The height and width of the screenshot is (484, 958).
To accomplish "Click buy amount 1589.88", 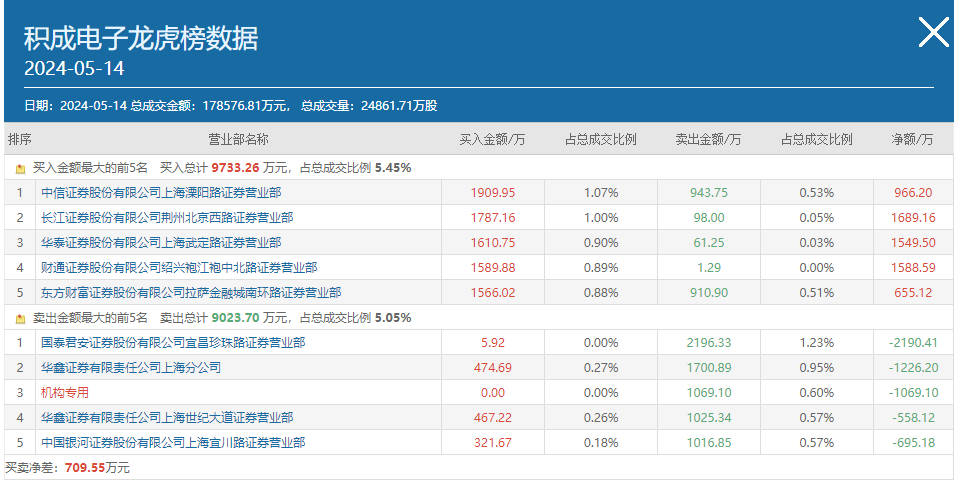I will tap(493, 268).
